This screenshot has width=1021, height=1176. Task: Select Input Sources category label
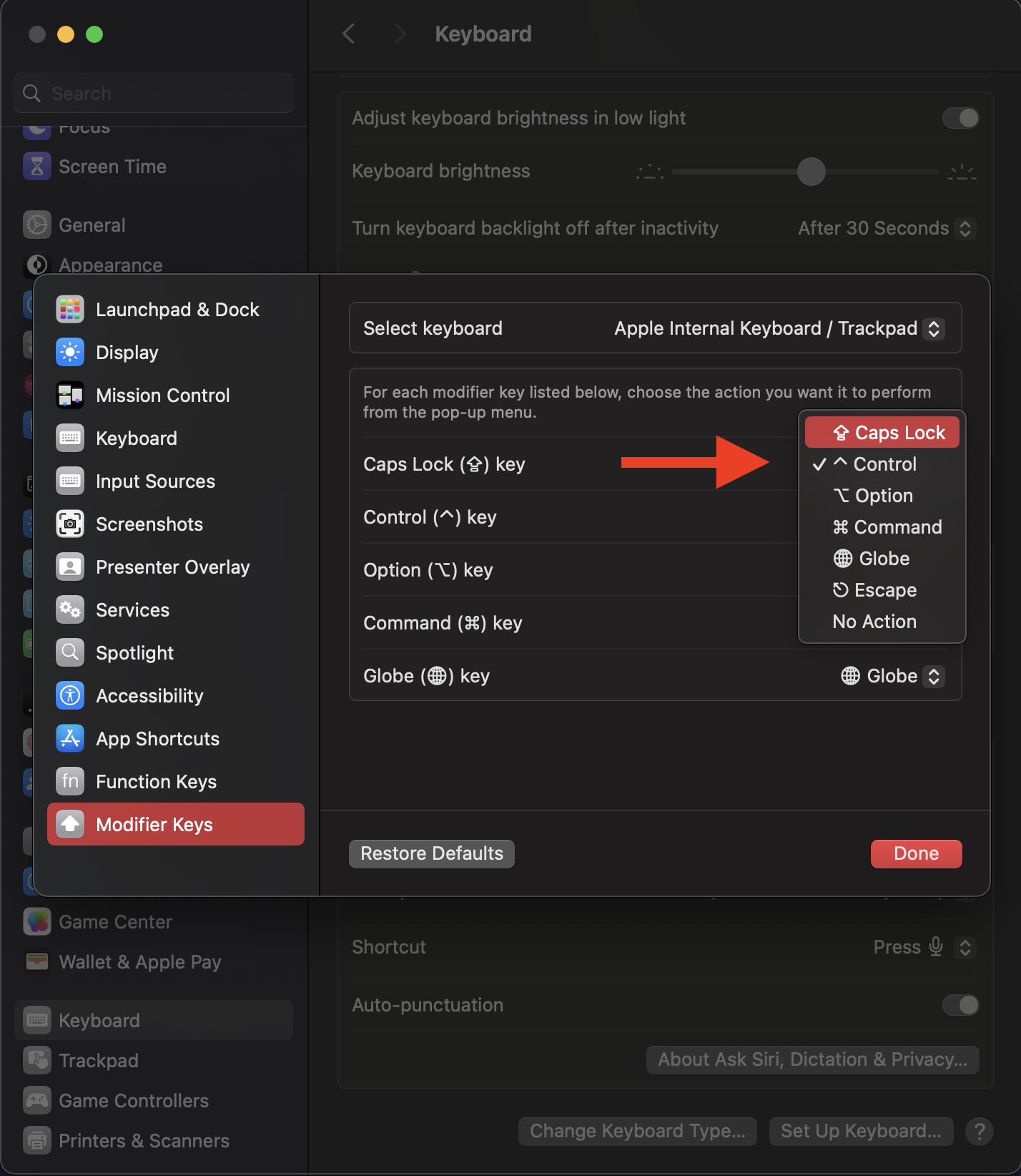156,481
